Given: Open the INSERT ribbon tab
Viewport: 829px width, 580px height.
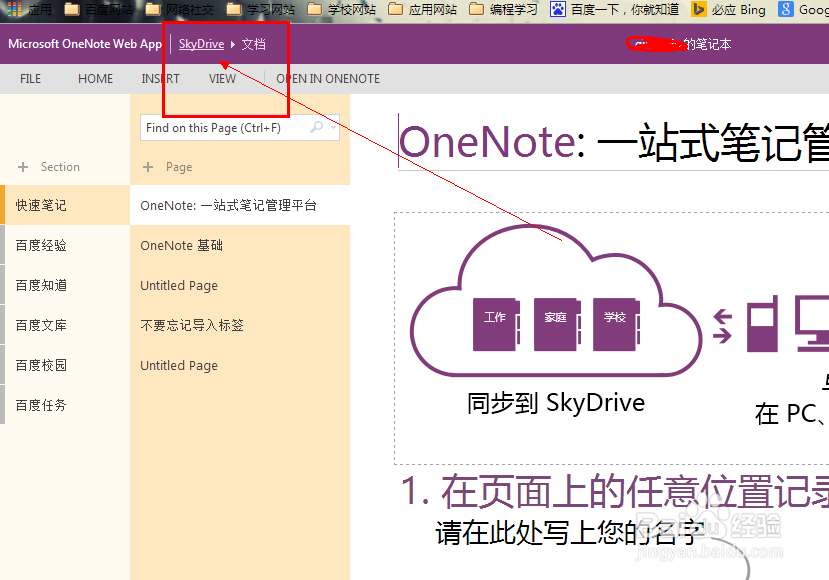Looking at the screenshot, I should tap(160, 79).
